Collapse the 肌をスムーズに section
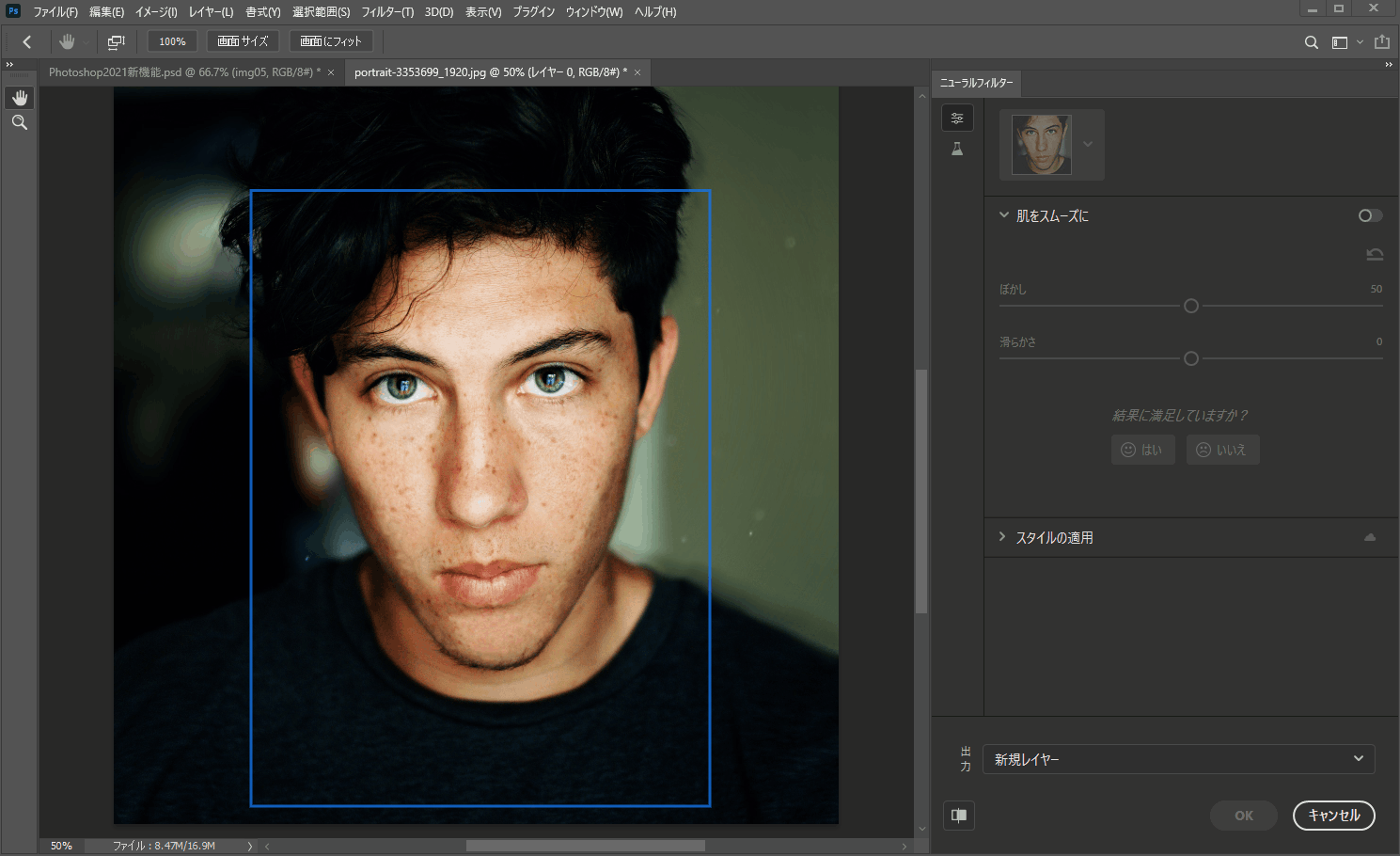The width and height of the screenshot is (1400, 856). 1003,215
